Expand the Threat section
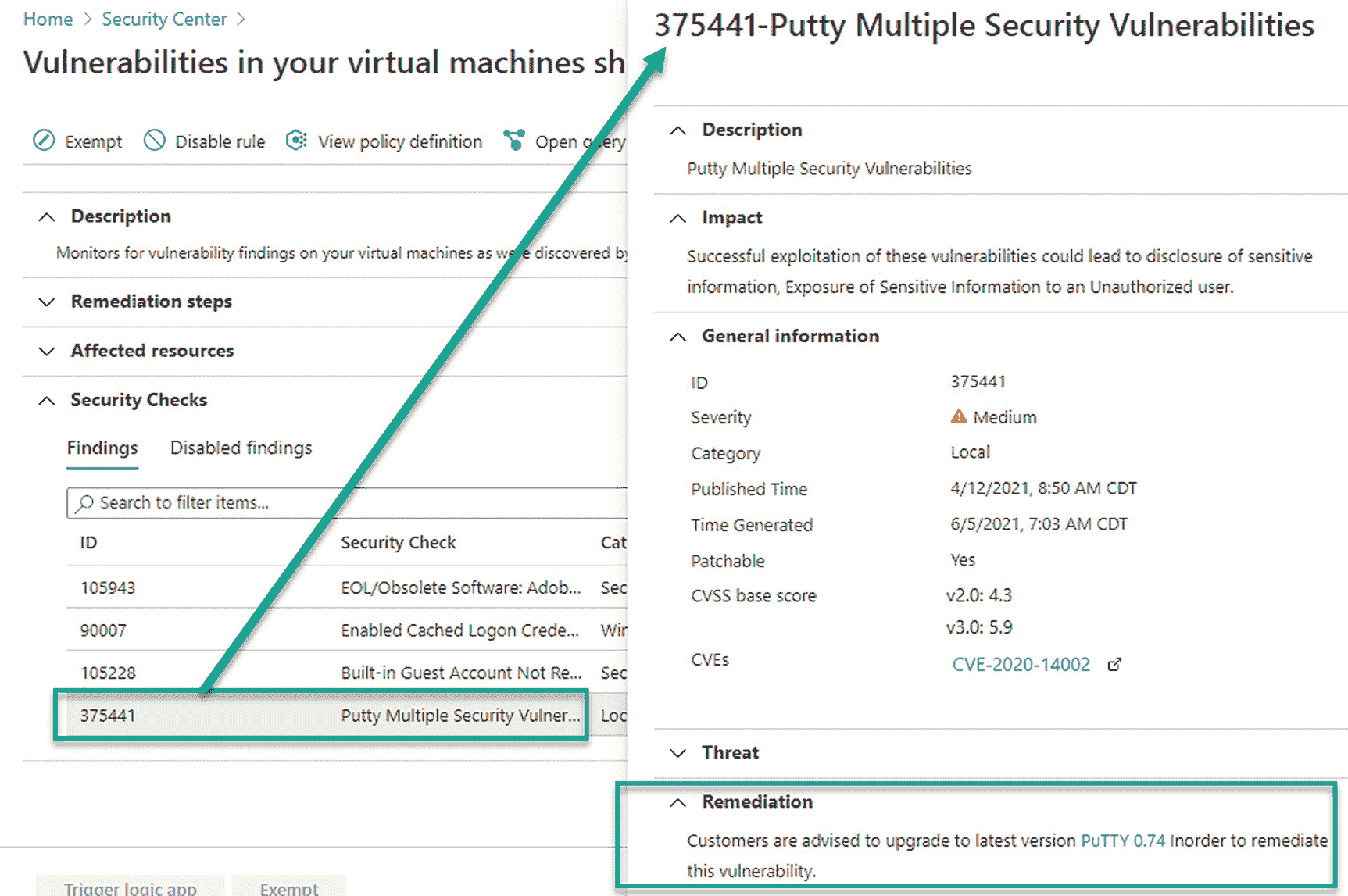Image resolution: width=1348 pixels, height=896 pixels. click(x=678, y=752)
